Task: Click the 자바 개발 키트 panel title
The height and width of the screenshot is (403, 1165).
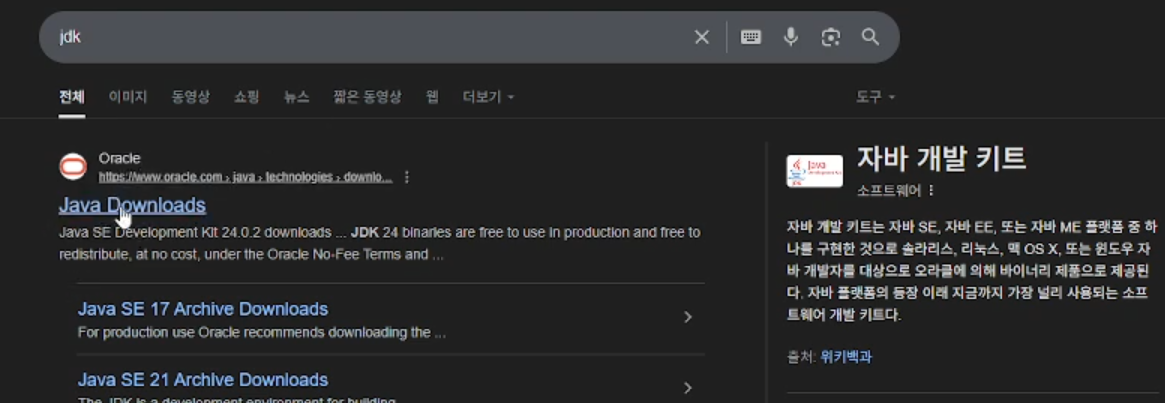Action: point(941,158)
